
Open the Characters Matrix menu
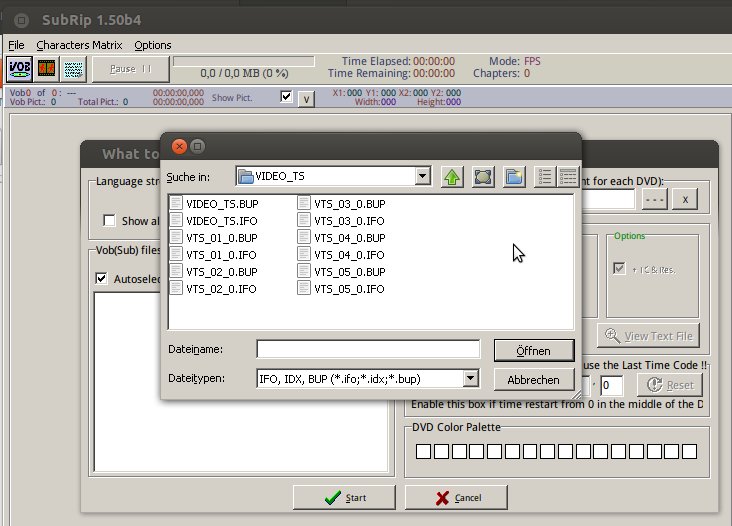point(79,45)
